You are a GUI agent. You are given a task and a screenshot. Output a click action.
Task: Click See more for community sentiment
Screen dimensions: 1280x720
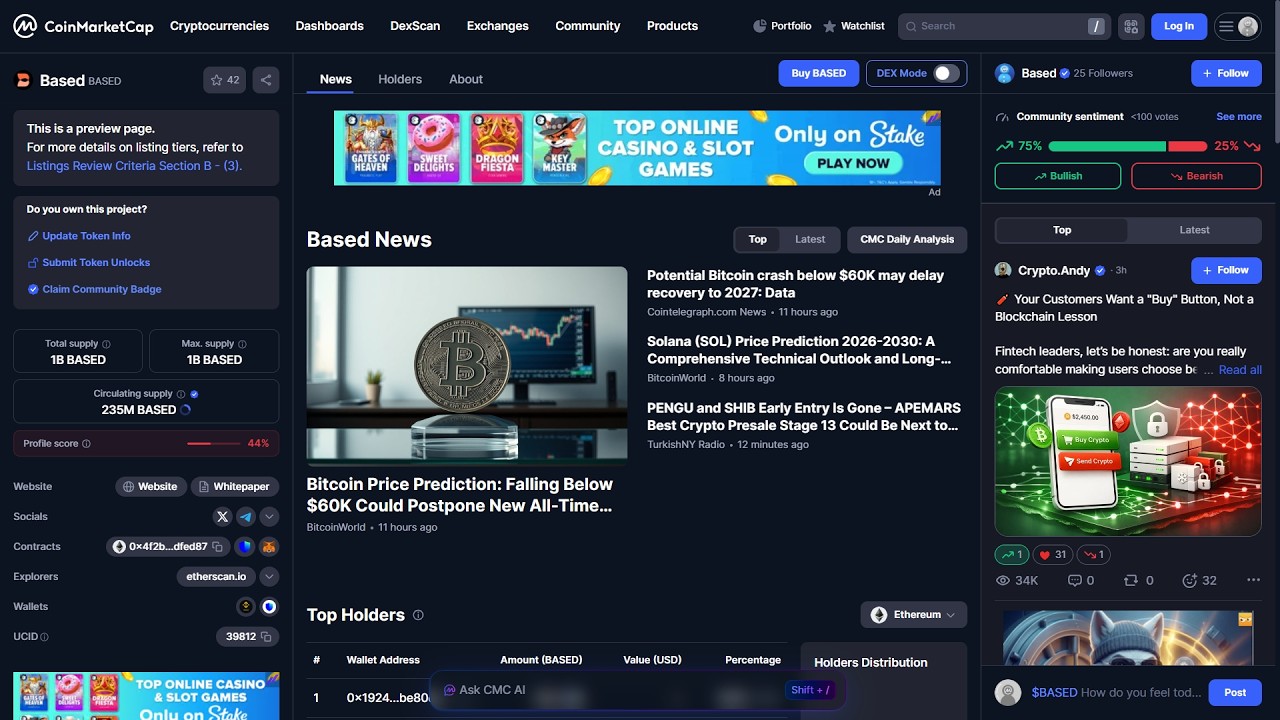(x=1239, y=117)
